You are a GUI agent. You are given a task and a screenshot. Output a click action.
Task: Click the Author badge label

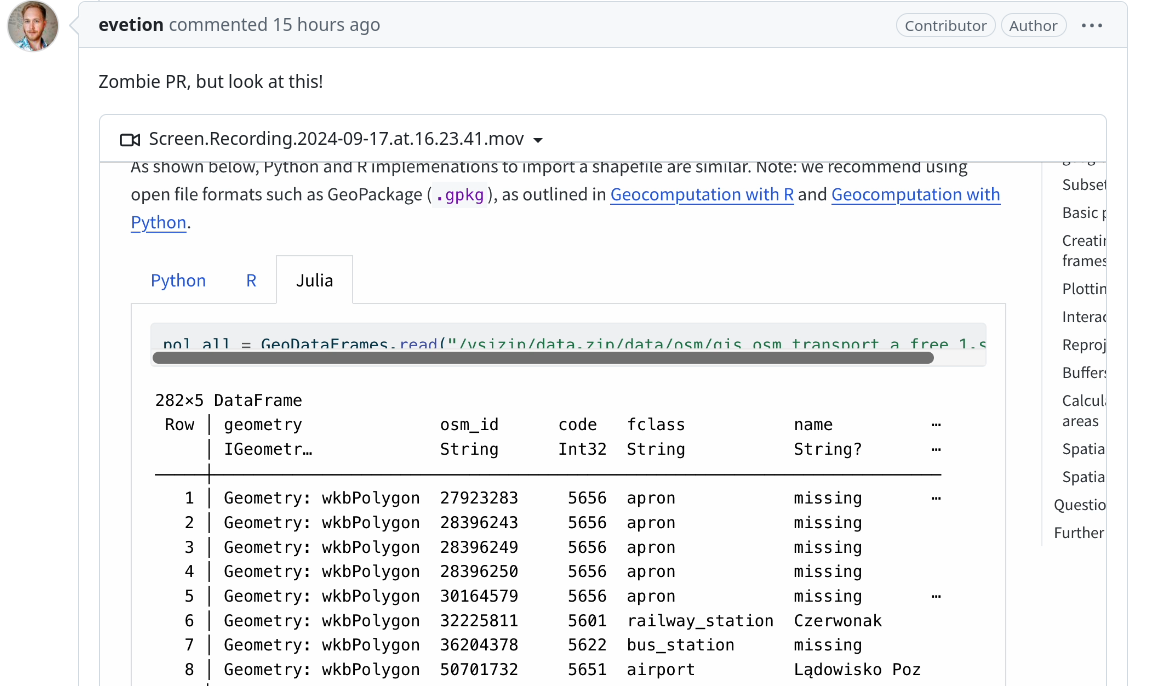tap(1033, 26)
